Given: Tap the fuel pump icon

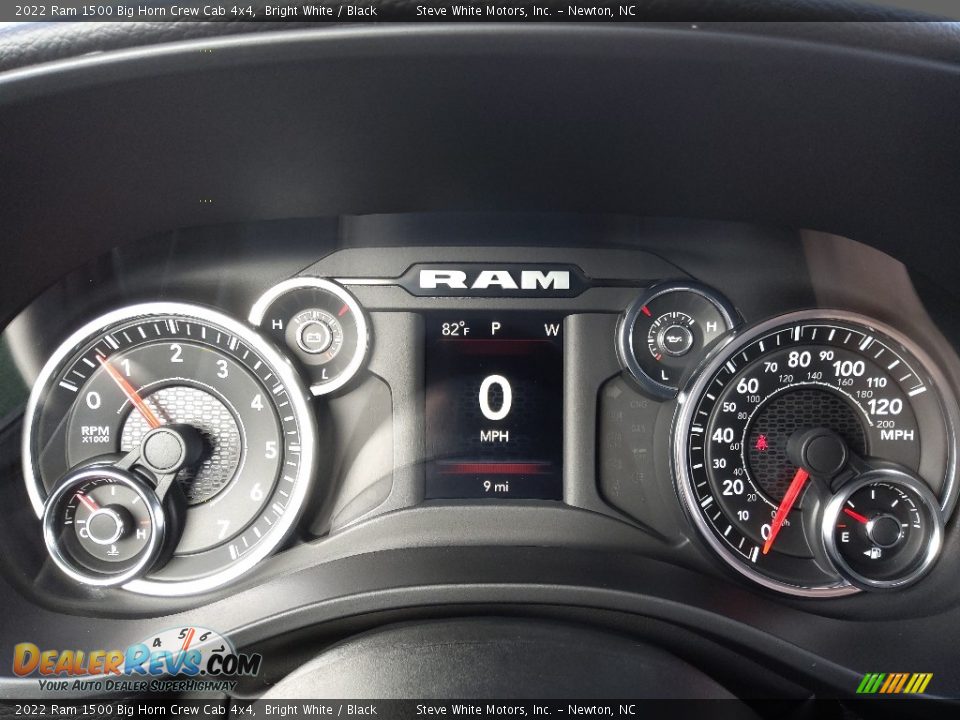Looking at the screenshot, I should coord(874,553).
